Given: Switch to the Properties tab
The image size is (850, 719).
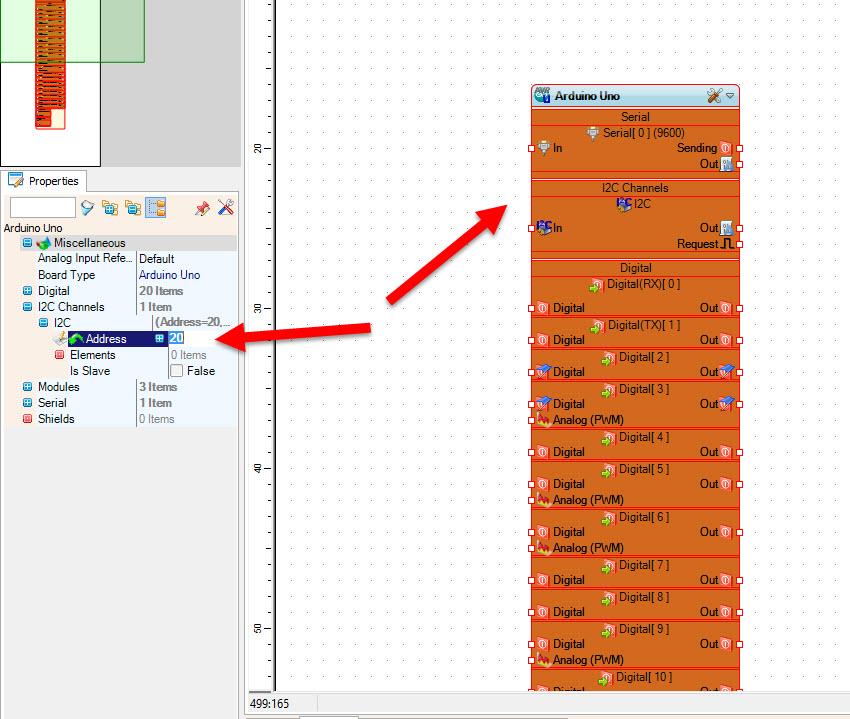Looking at the screenshot, I should point(43,181).
